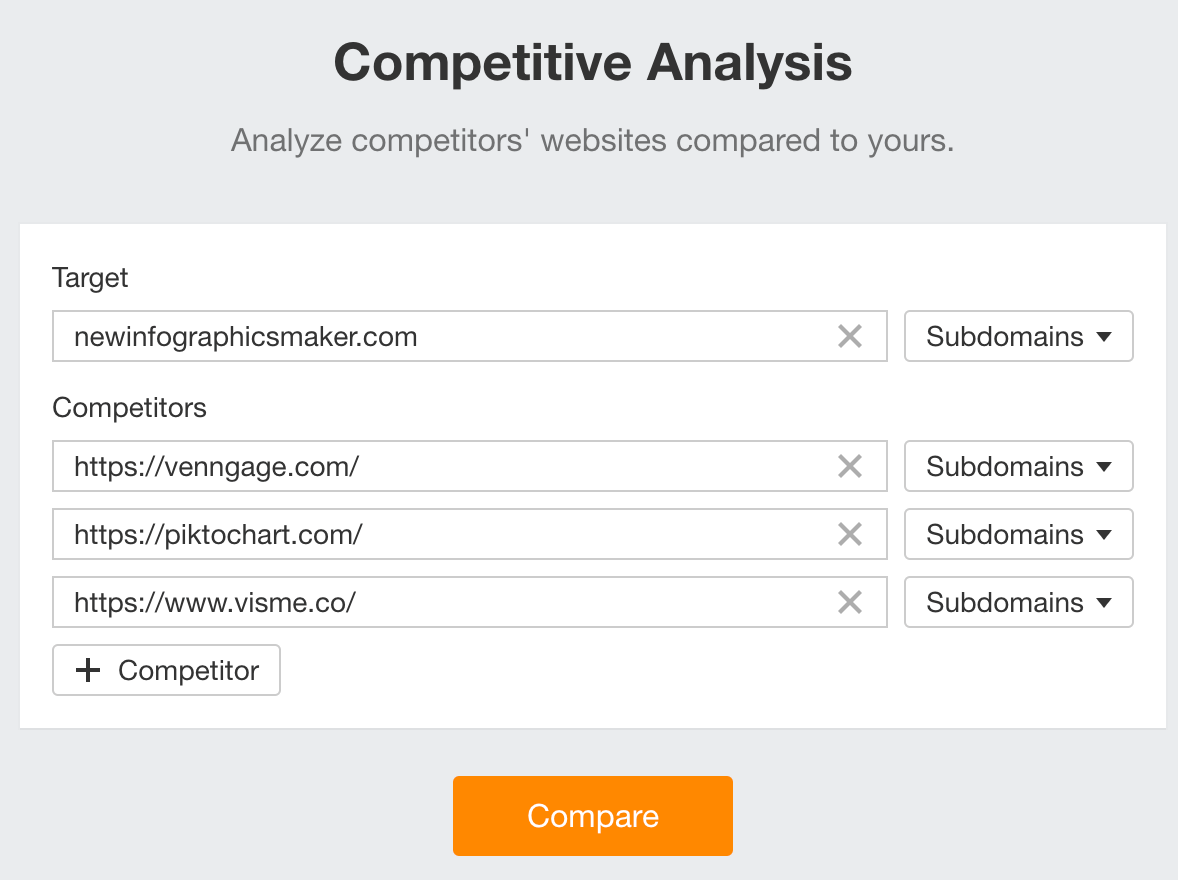Viewport: 1178px width, 880px height.
Task: Remove piktochart.com from the competitors list
Action: tap(850, 534)
